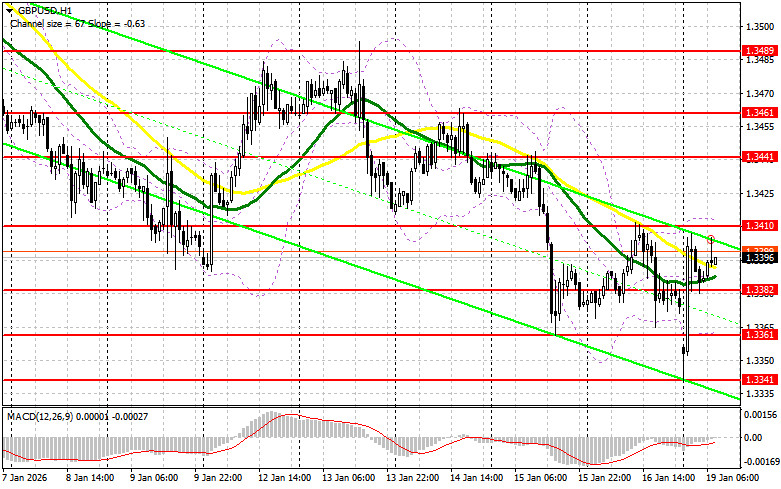This screenshot has width=781, height=489.
Task: Click the 14 Jan 14:00 time axis label
Action: coord(477,478)
